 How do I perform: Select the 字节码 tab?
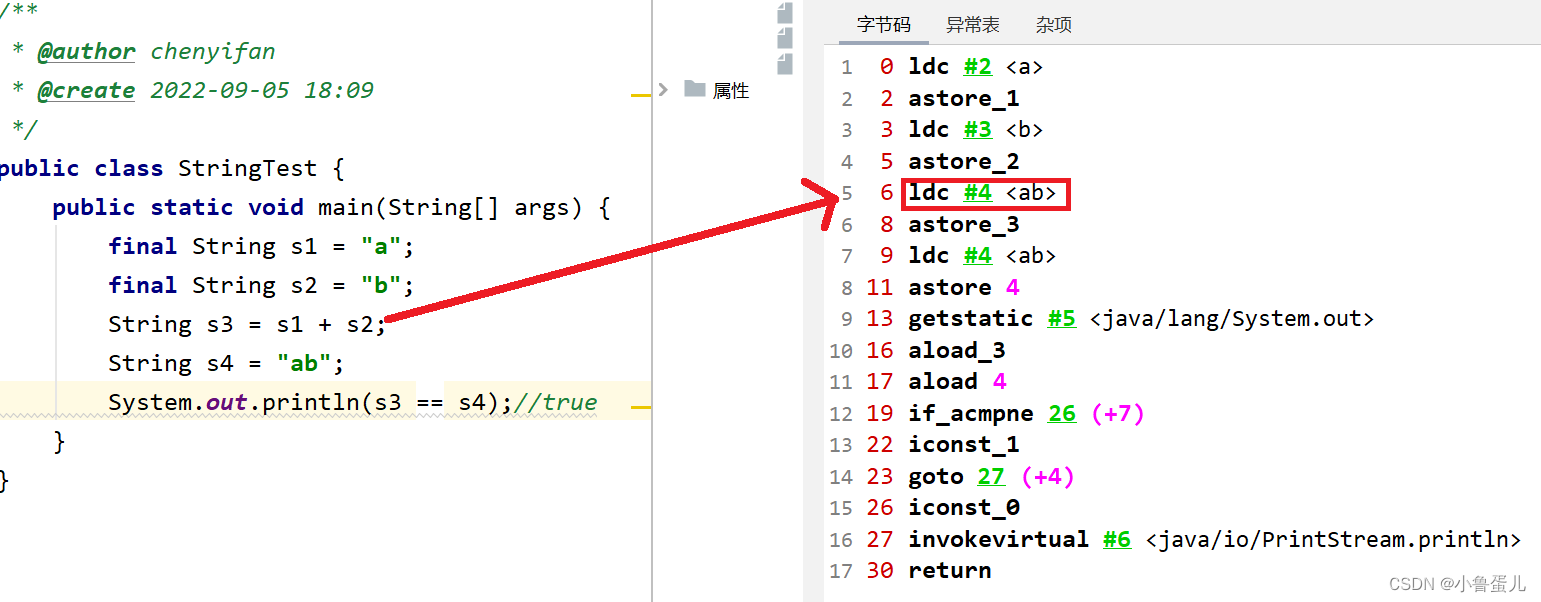883,24
